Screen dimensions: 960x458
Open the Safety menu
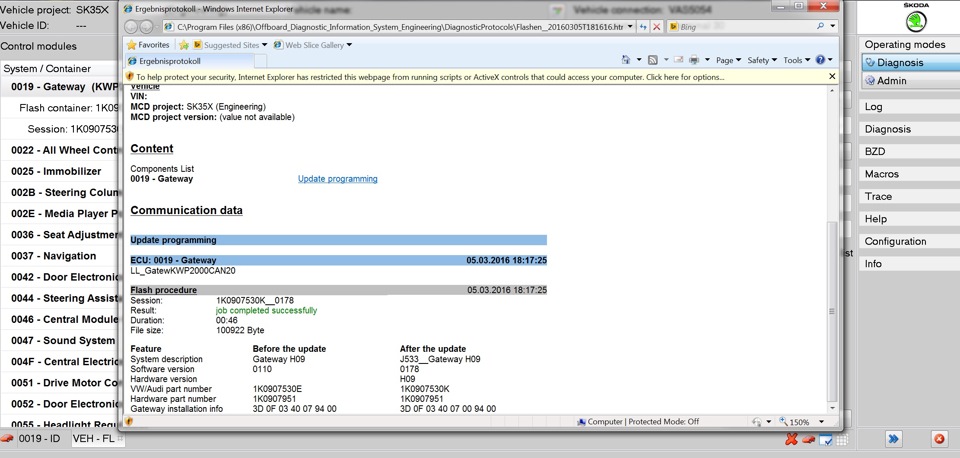coord(762,60)
